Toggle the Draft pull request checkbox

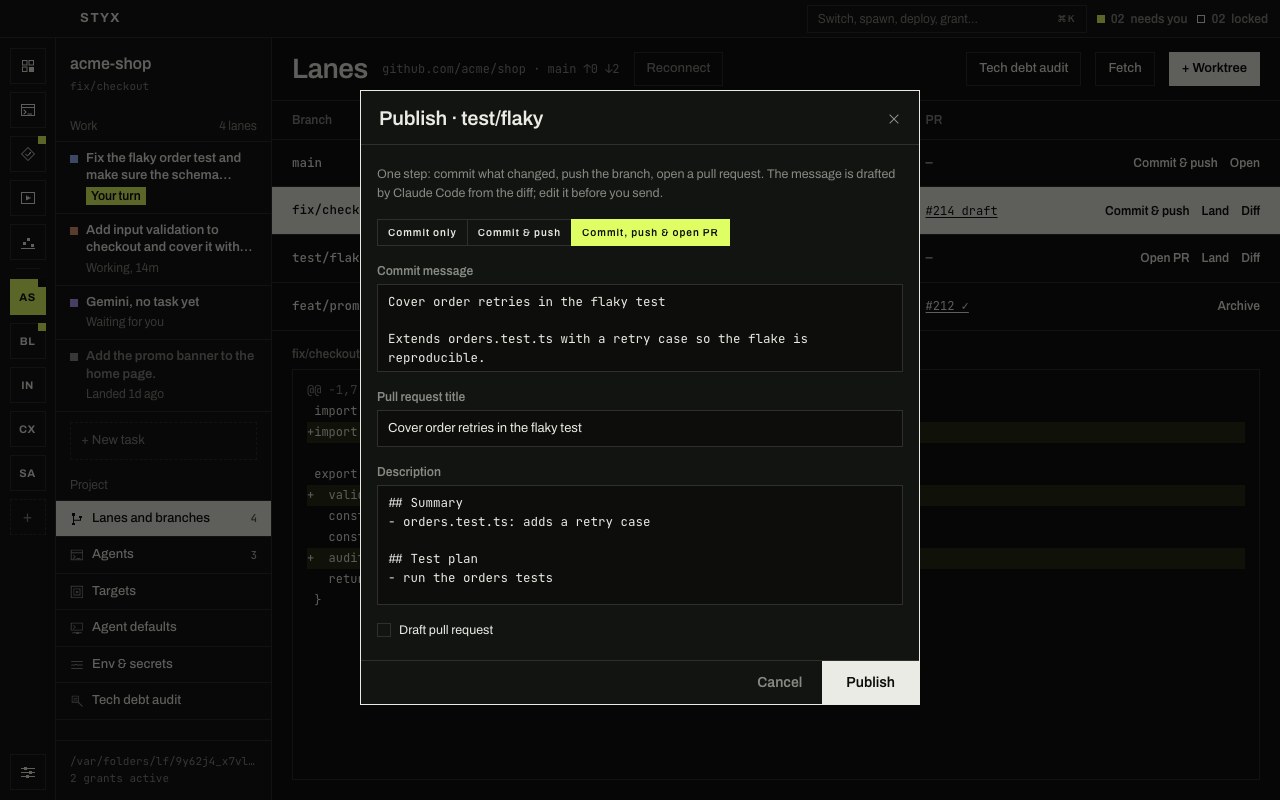point(384,630)
